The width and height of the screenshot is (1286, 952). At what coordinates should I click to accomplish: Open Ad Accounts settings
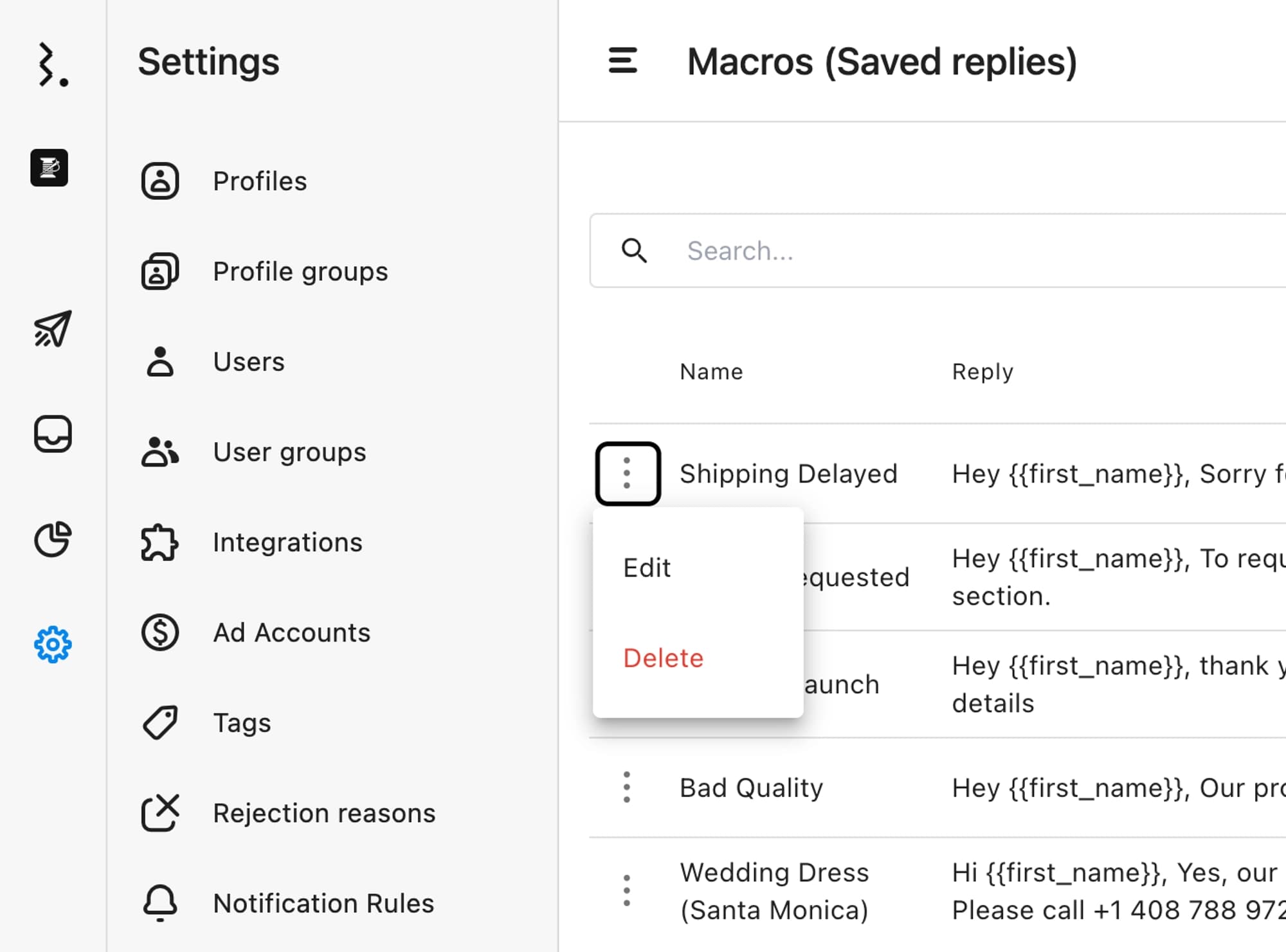[x=291, y=633]
